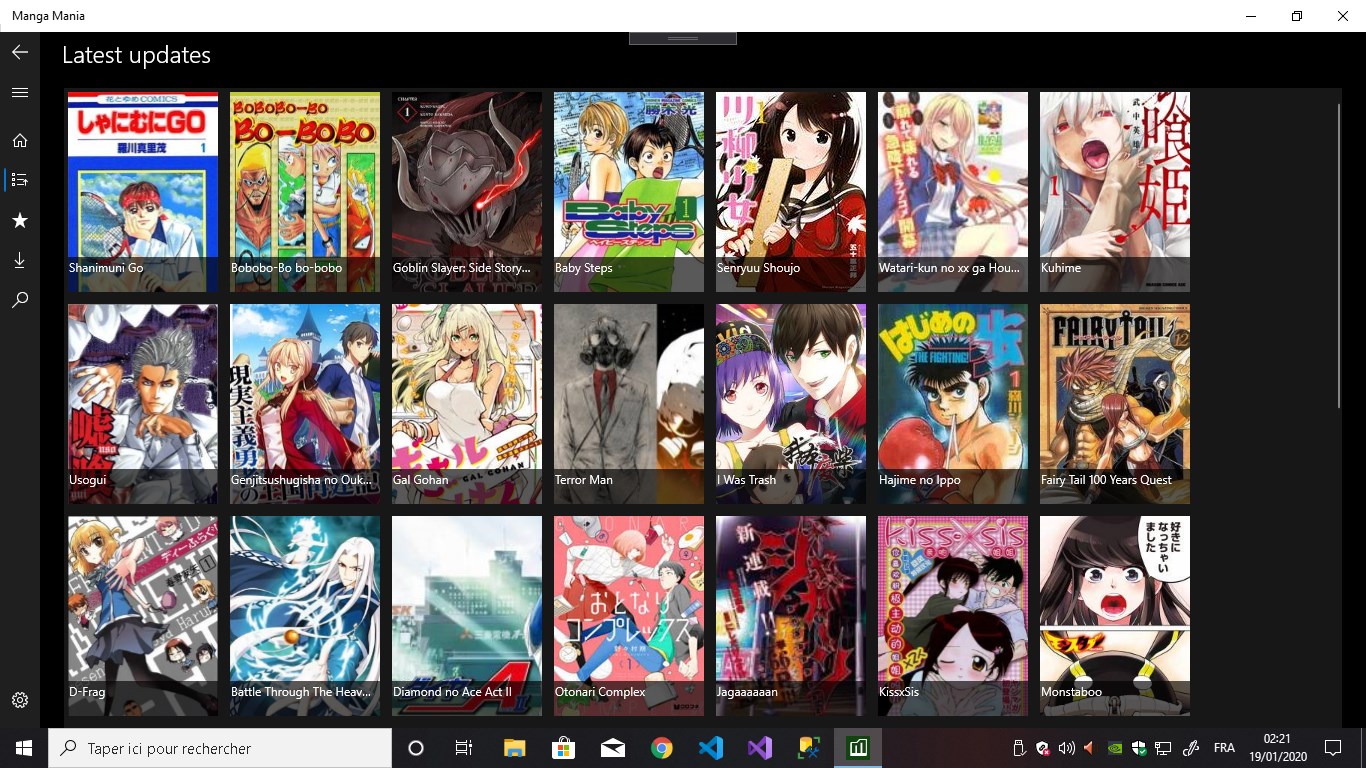This screenshot has height=768, width=1366.
Task: Choose the I Was Trash manga
Action: click(791, 404)
